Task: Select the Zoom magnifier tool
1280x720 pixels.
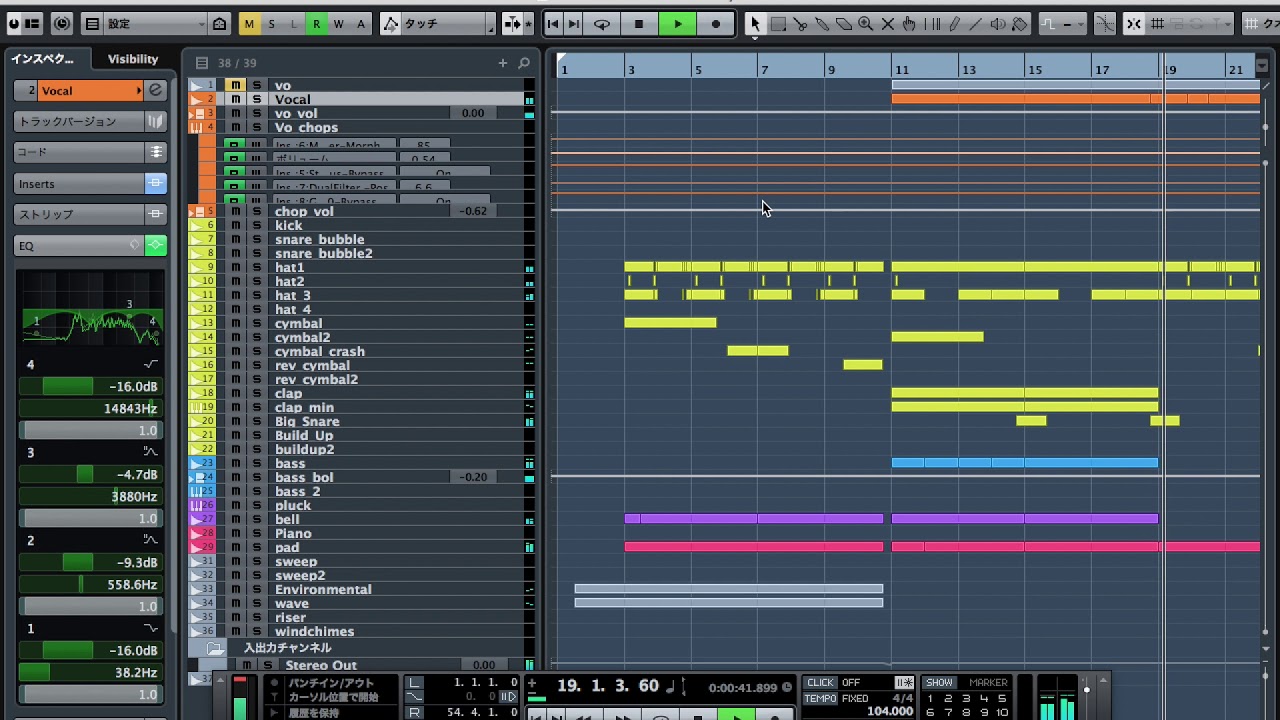Action: tap(866, 24)
